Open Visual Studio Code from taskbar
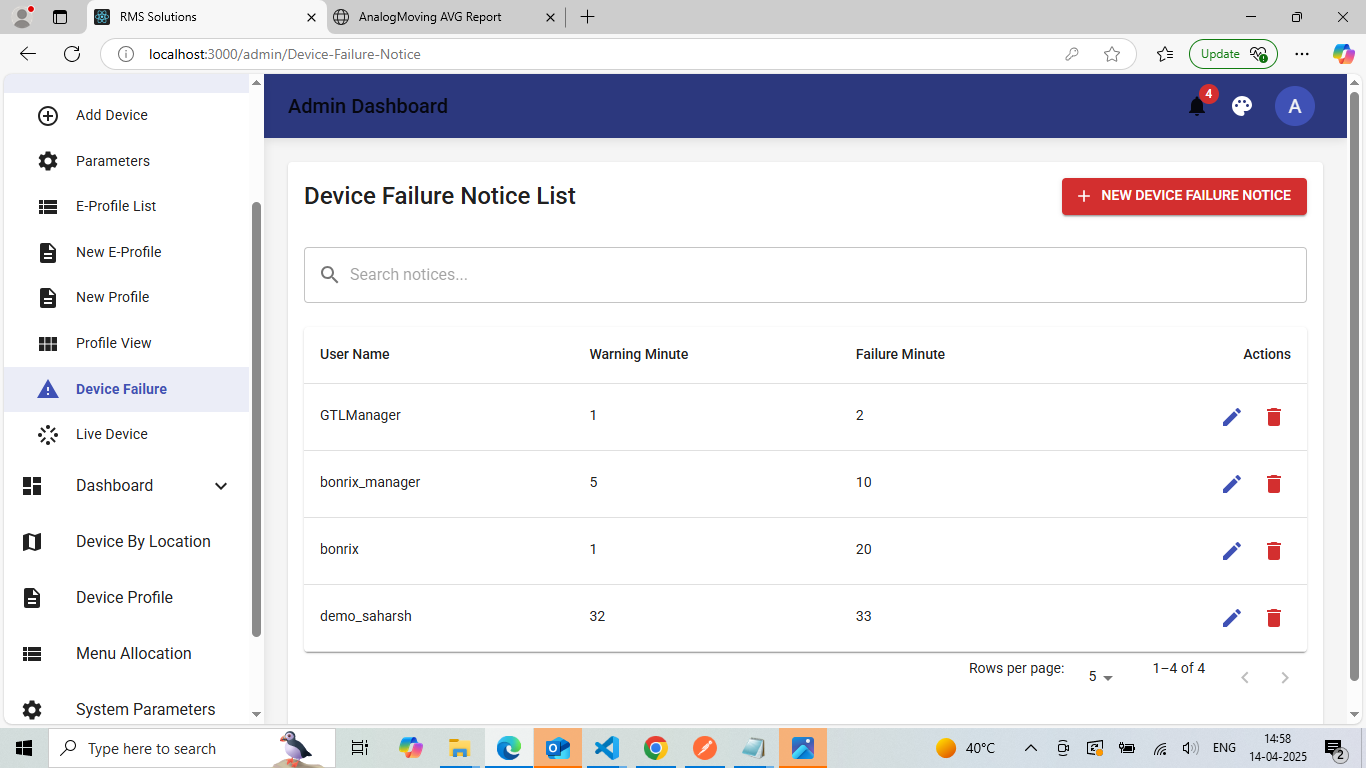The image size is (1366, 768). [x=606, y=748]
